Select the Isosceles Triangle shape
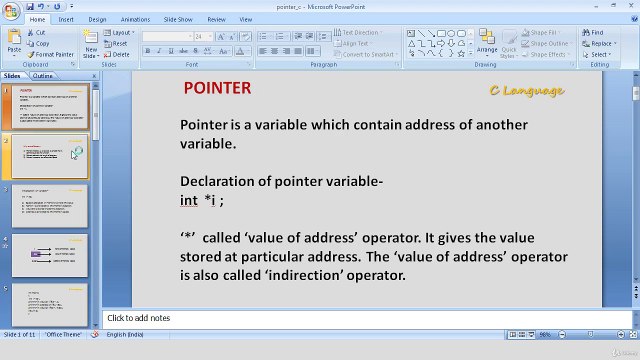Screen dimensions: 640x360 [411, 43]
